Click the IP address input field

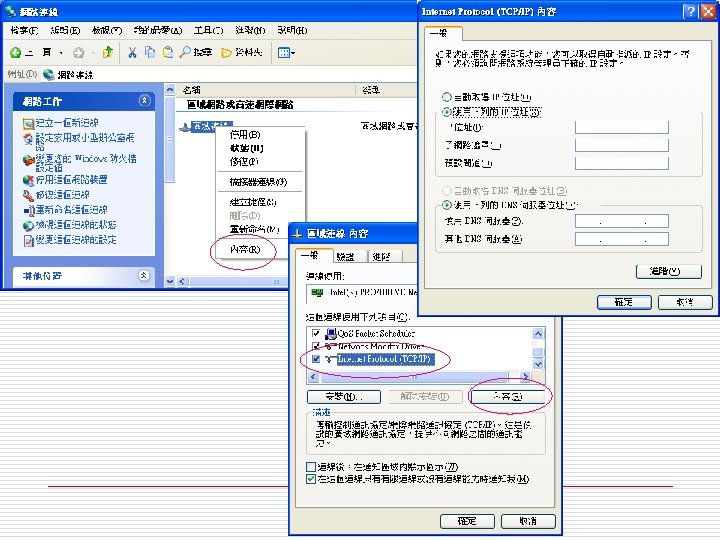click(x=622, y=127)
